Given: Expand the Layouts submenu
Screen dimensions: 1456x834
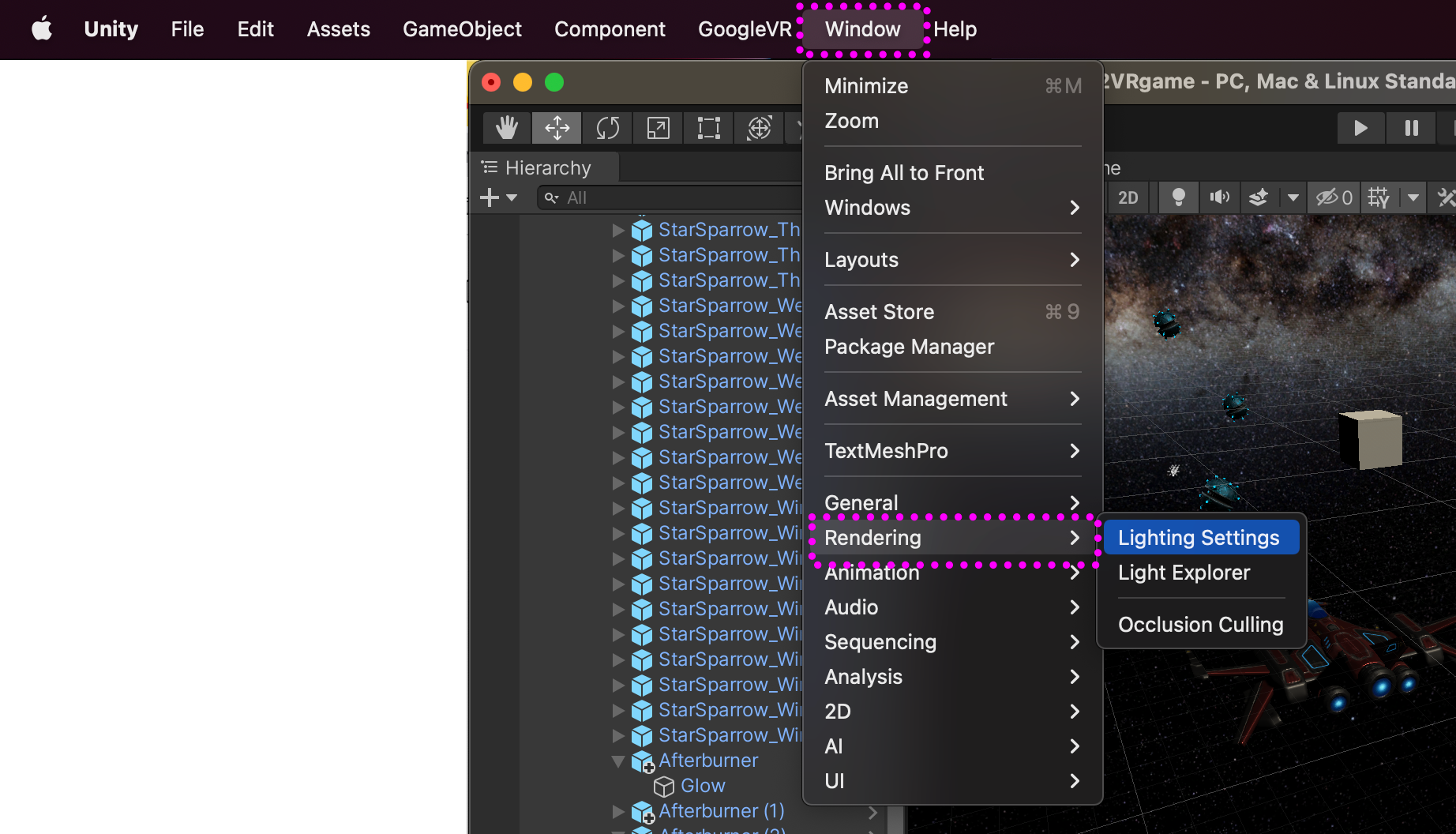Looking at the screenshot, I should pyautogui.click(x=953, y=260).
